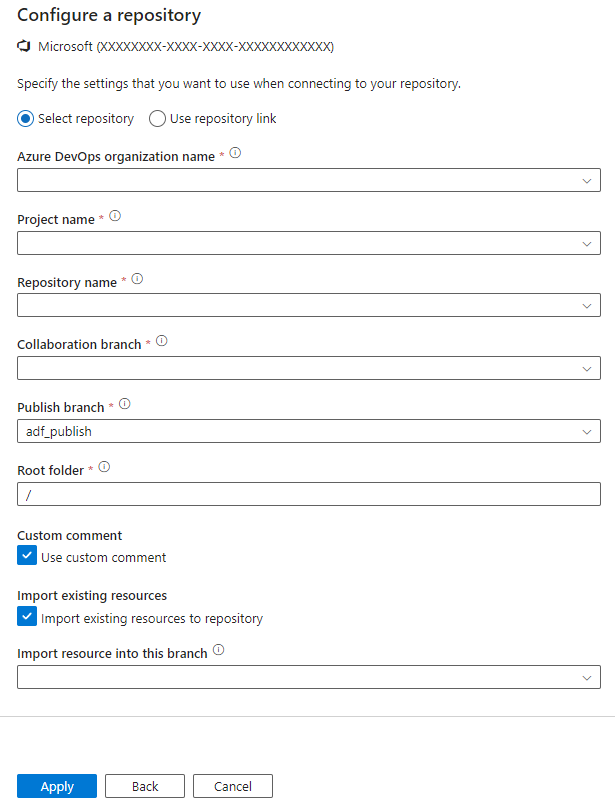Uncheck the Use custom comment checkbox
The image size is (615, 811).
[x=27, y=555]
